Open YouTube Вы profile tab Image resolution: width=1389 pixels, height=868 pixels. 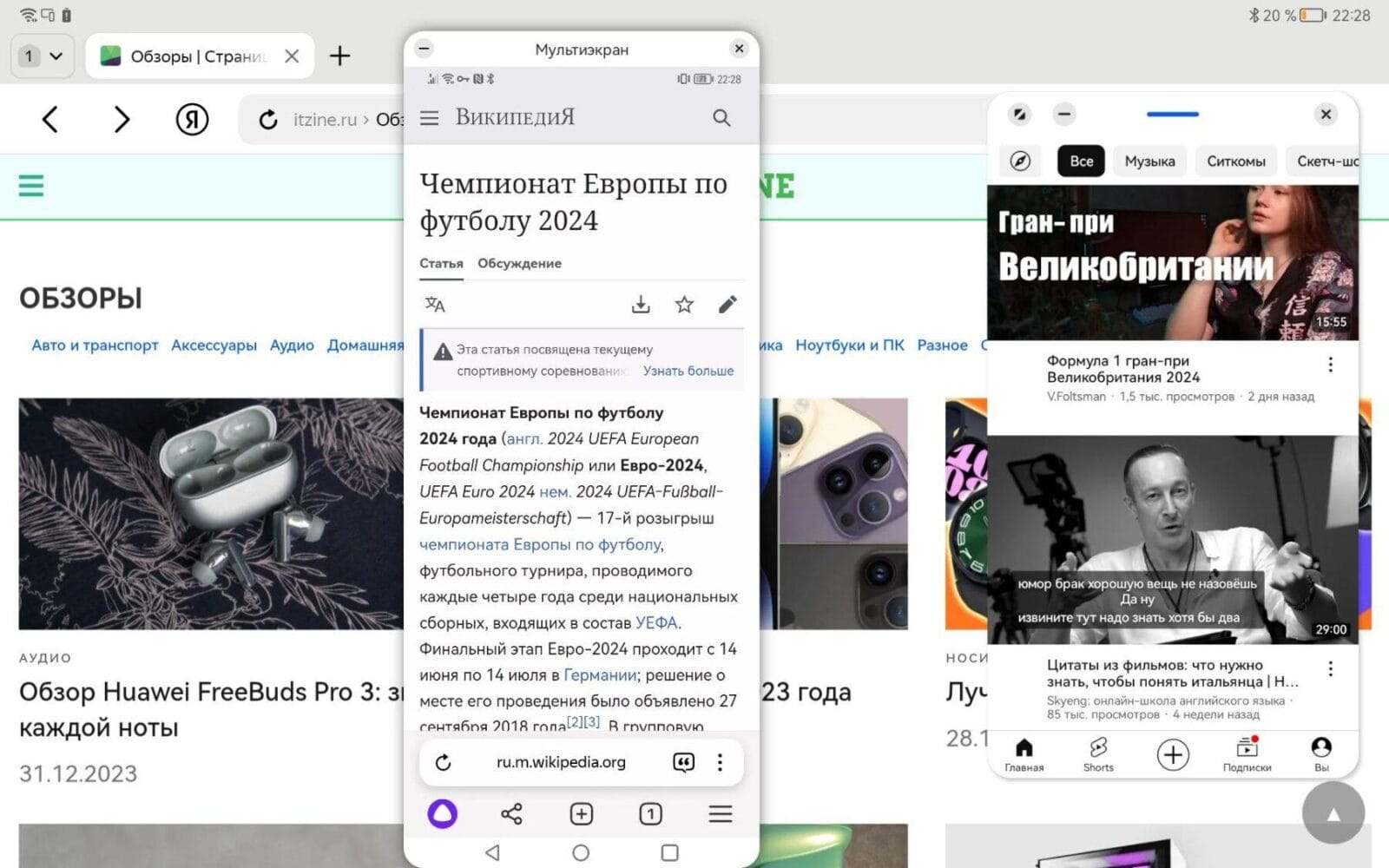point(1321,754)
